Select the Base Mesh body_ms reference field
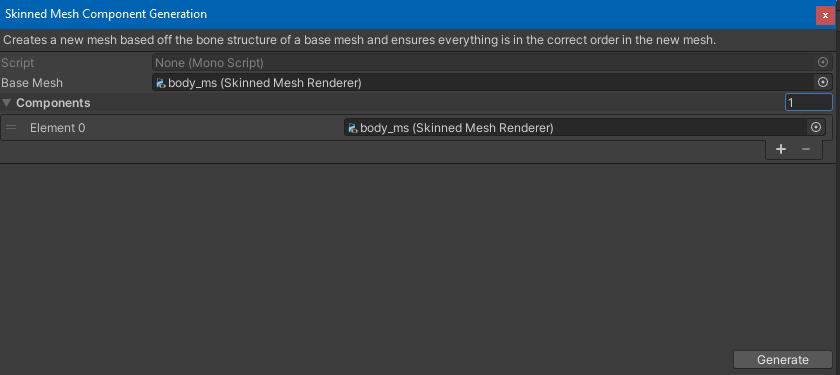Viewport: 840px width, 375px height. point(491,82)
